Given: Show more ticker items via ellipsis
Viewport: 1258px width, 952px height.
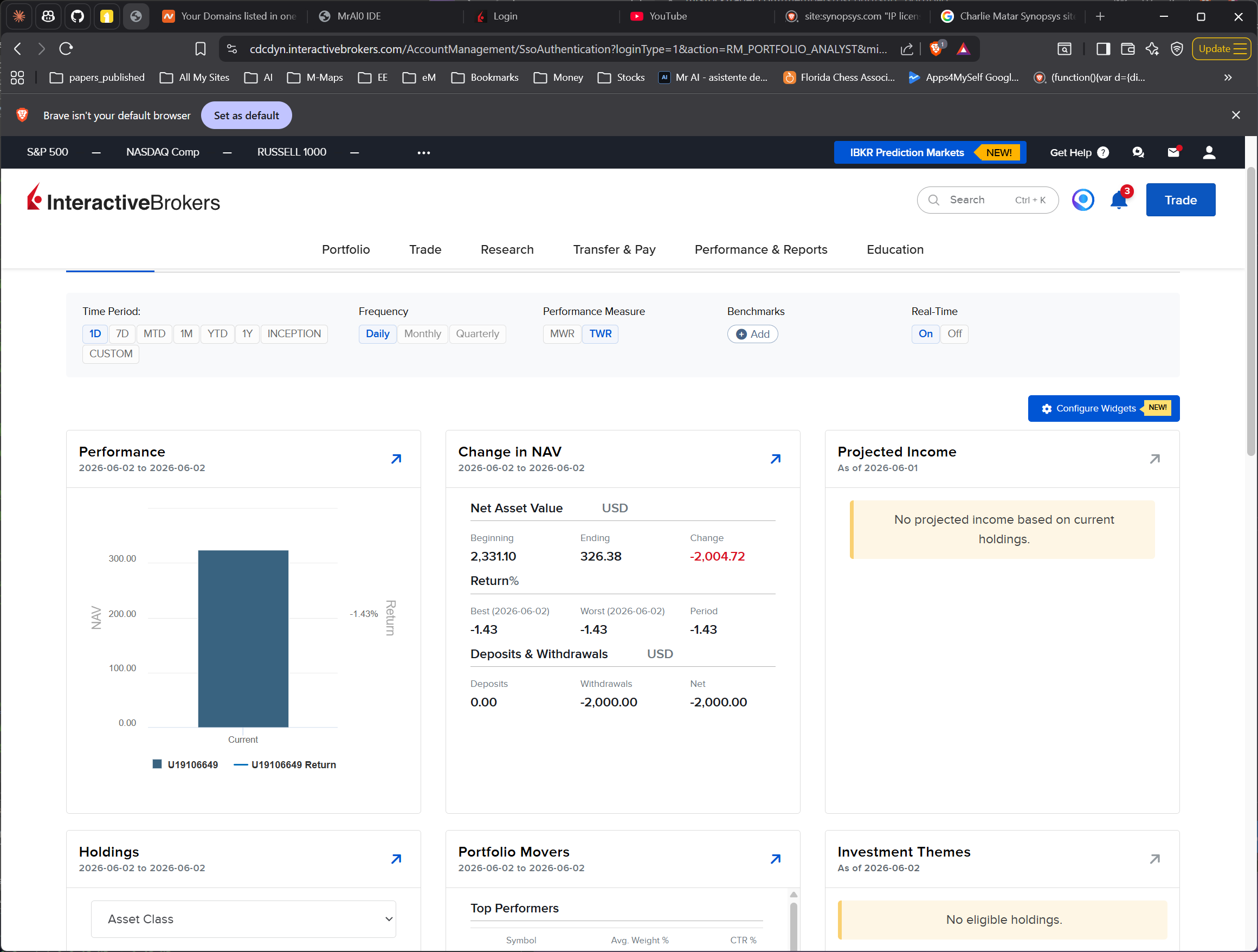Looking at the screenshot, I should point(424,152).
